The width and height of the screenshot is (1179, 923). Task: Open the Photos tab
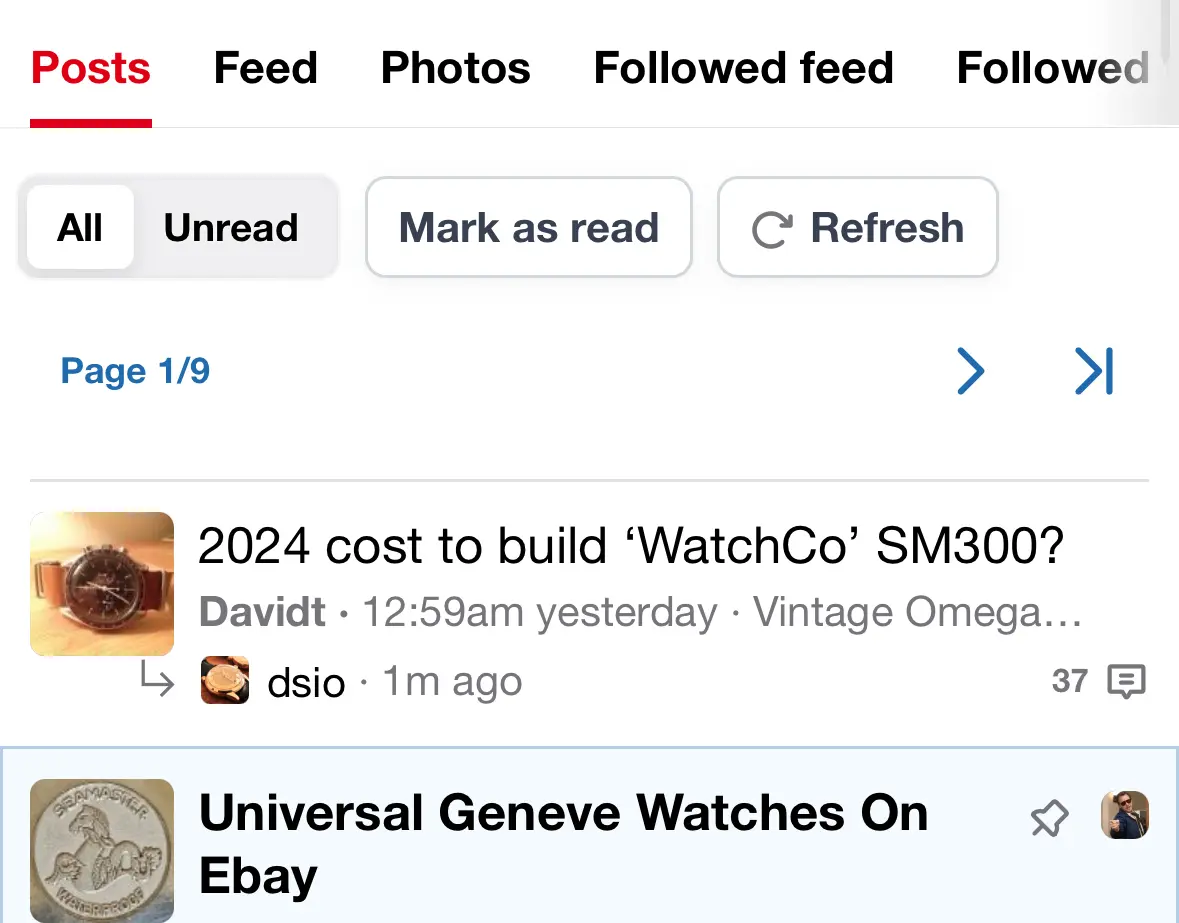[x=456, y=68]
